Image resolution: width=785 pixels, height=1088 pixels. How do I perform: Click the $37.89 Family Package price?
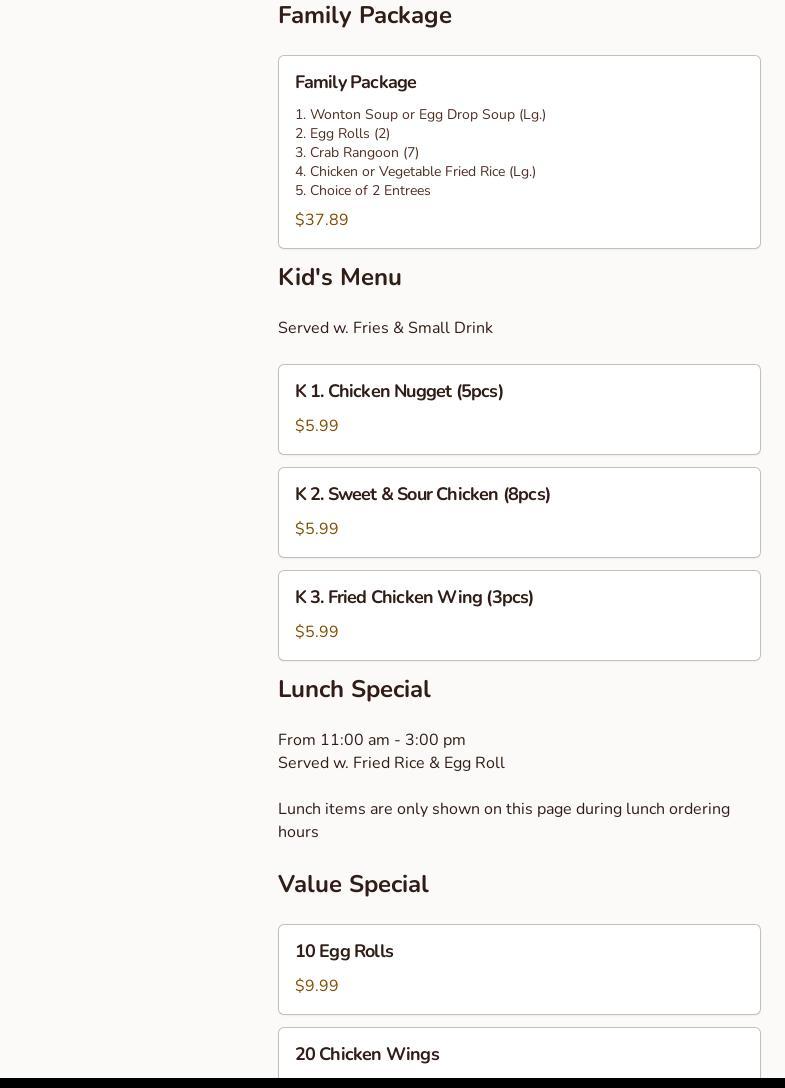(322, 220)
